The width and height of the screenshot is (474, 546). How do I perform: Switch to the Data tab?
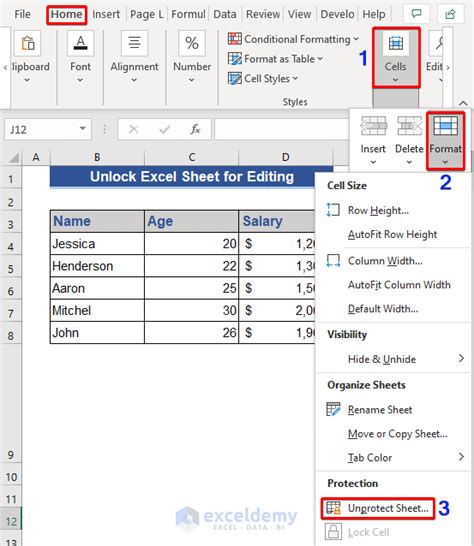(x=225, y=14)
